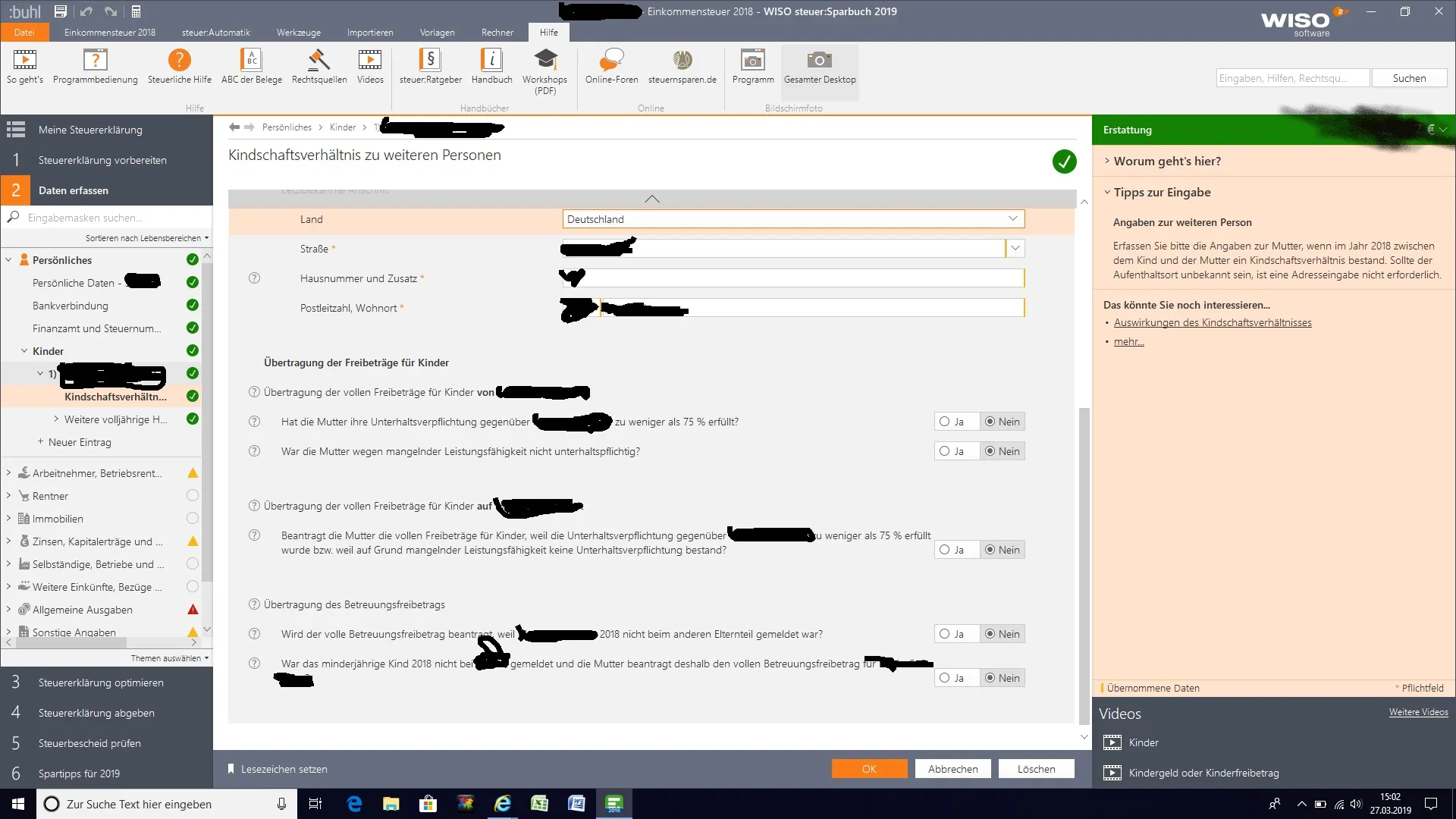Open the Importieren ribbon tab
The image size is (1456, 819).
coord(369,33)
